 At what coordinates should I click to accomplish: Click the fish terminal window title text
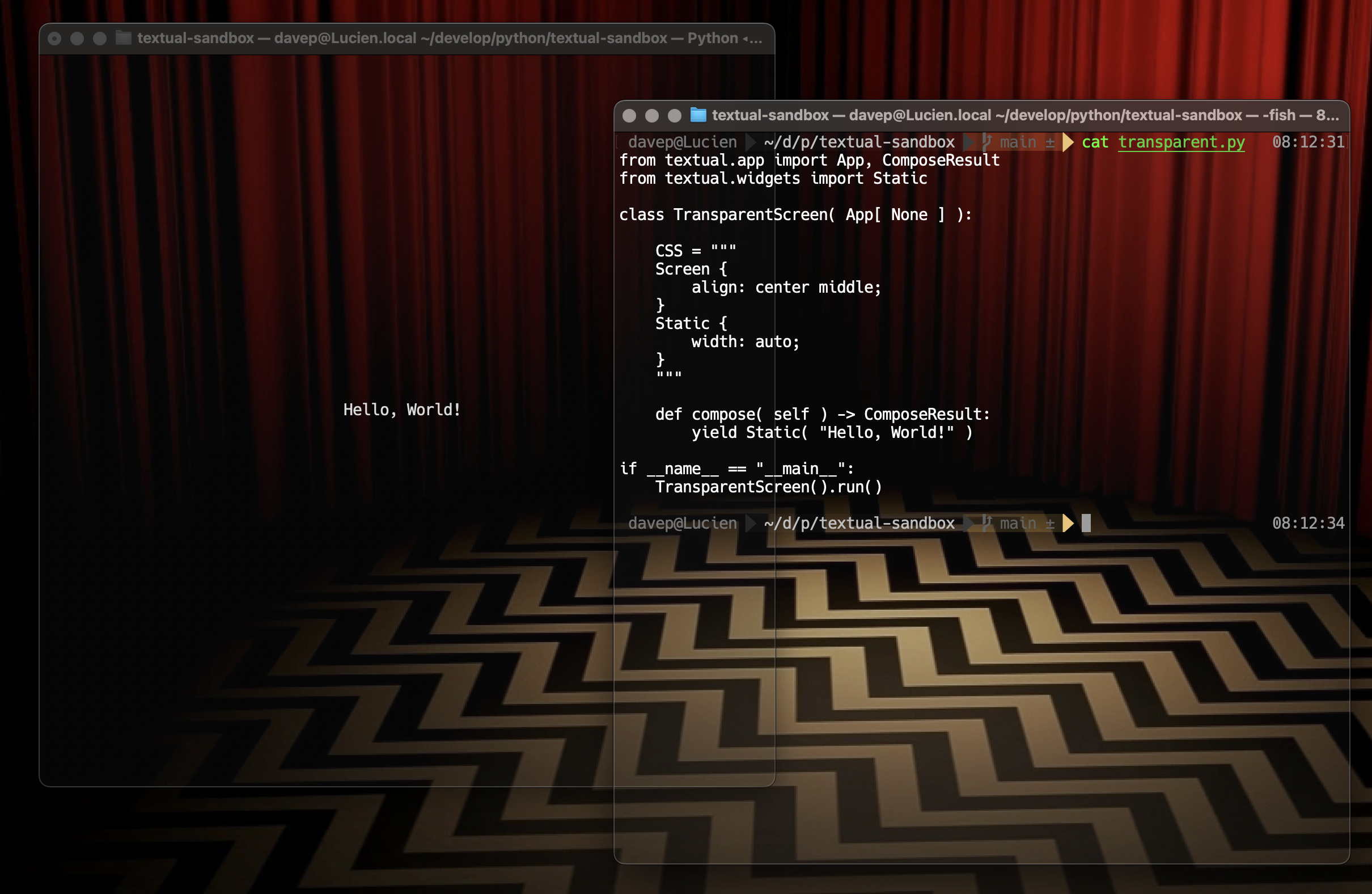(x=1026, y=115)
